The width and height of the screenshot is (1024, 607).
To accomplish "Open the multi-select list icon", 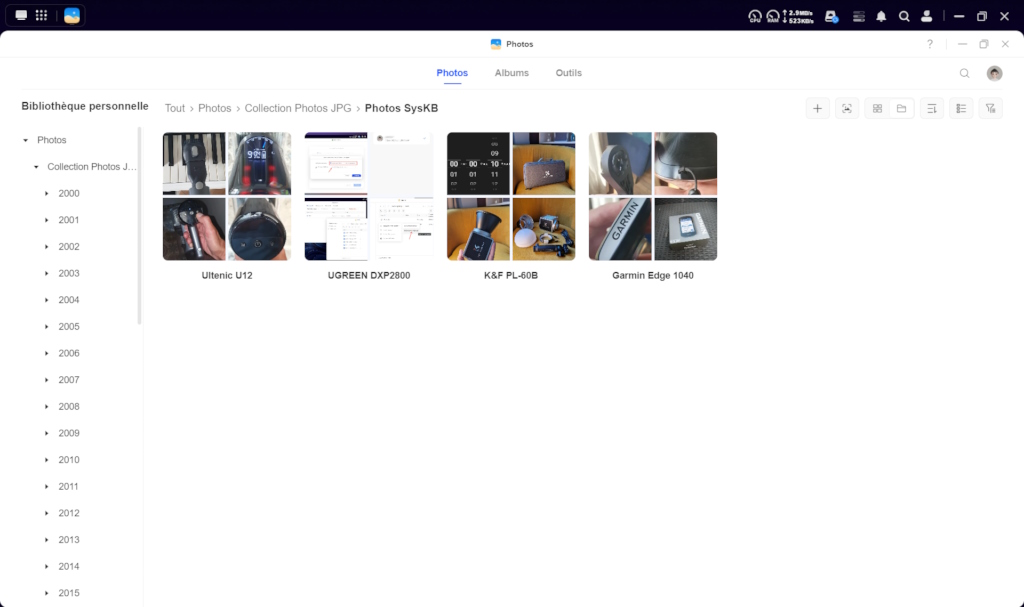I will point(961,108).
